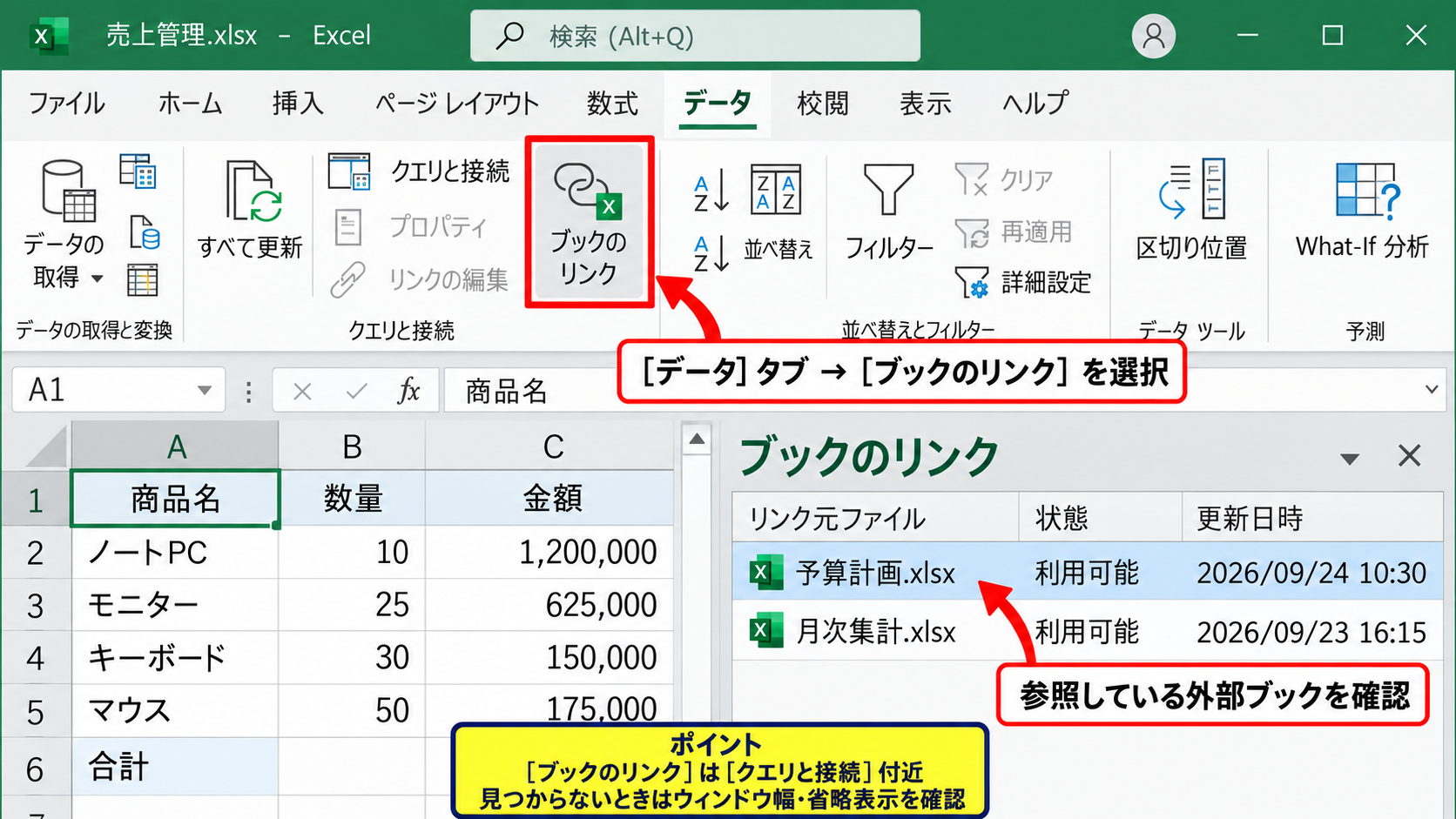The image size is (1456, 819).
Task: Expand the データの取得 dropdown arrow
Action: pos(98,279)
